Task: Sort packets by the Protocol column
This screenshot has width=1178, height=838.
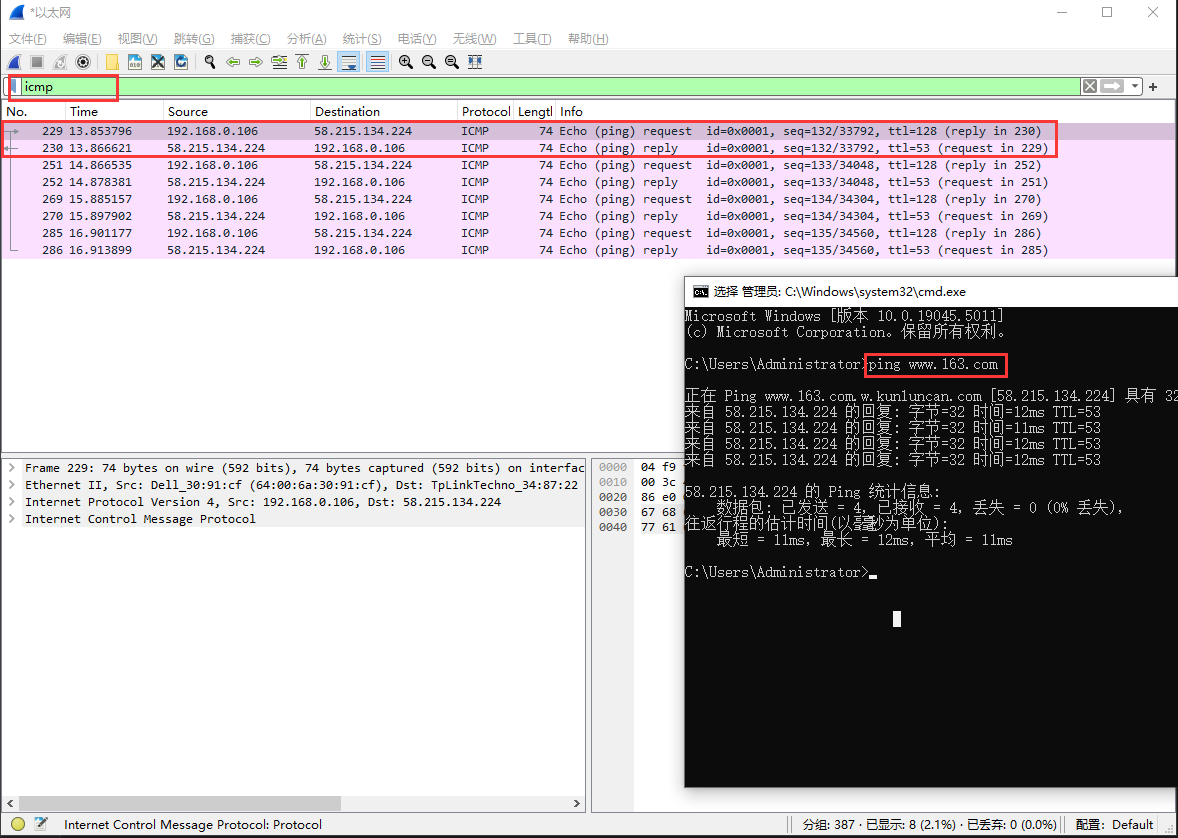Action: click(x=485, y=111)
